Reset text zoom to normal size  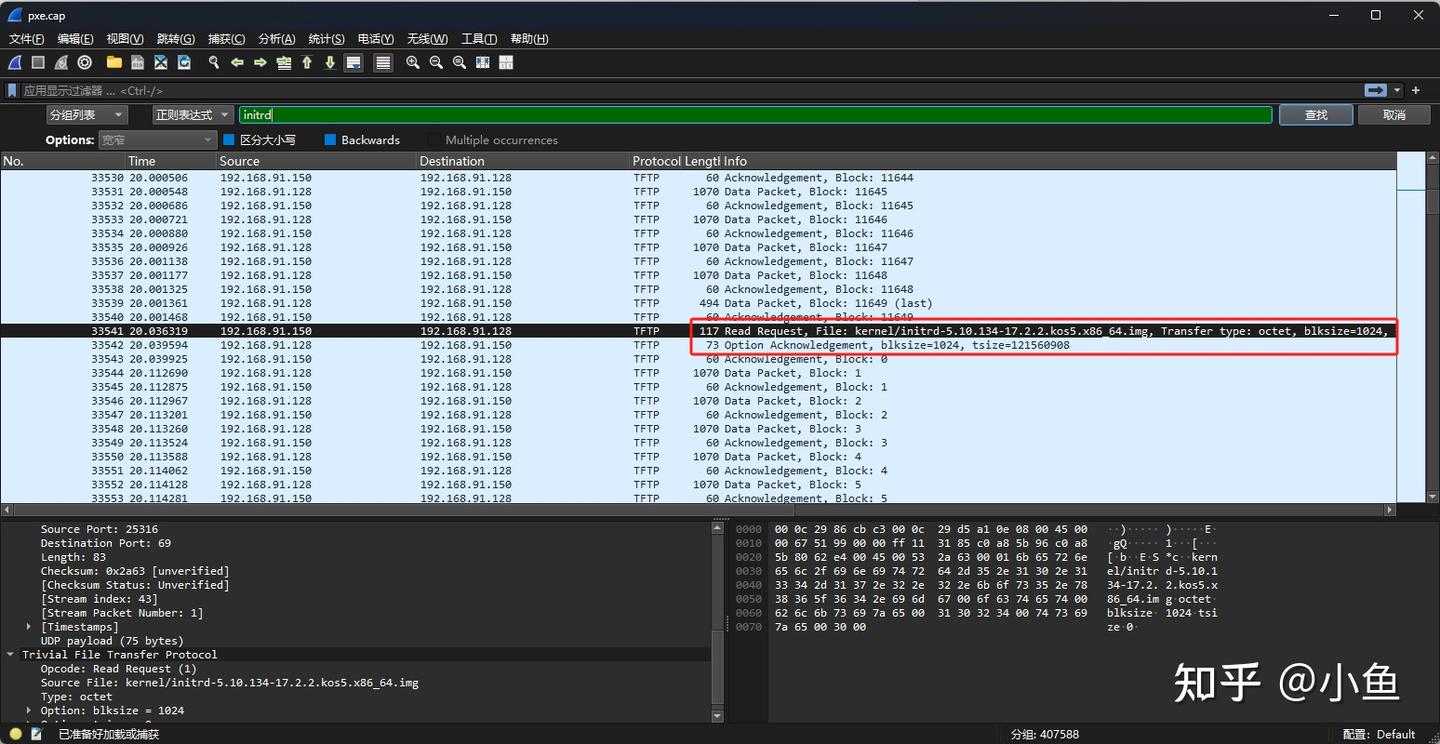pyautogui.click(x=459, y=63)
